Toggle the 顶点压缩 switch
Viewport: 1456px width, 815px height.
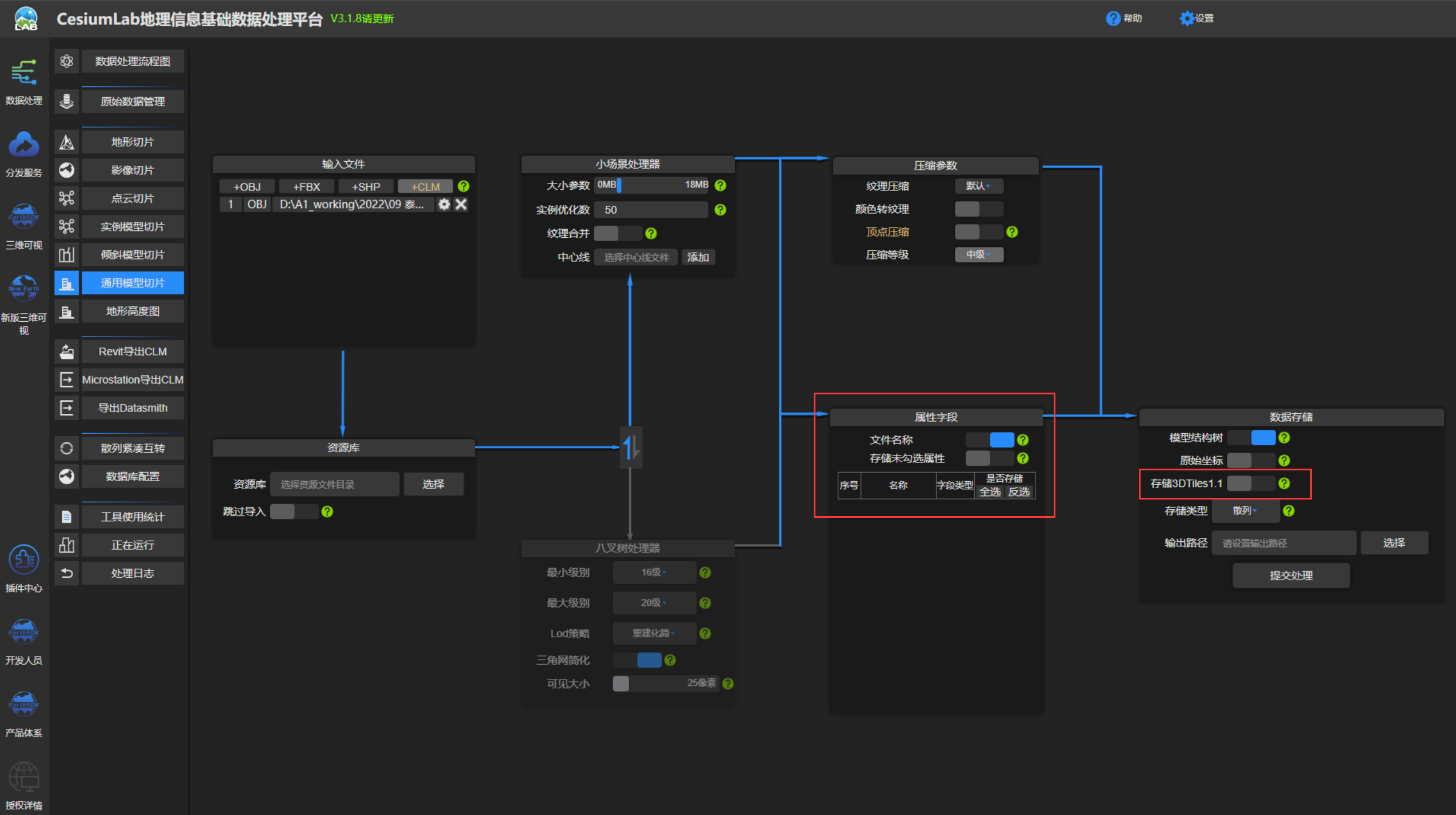click(x=979, y=231)
